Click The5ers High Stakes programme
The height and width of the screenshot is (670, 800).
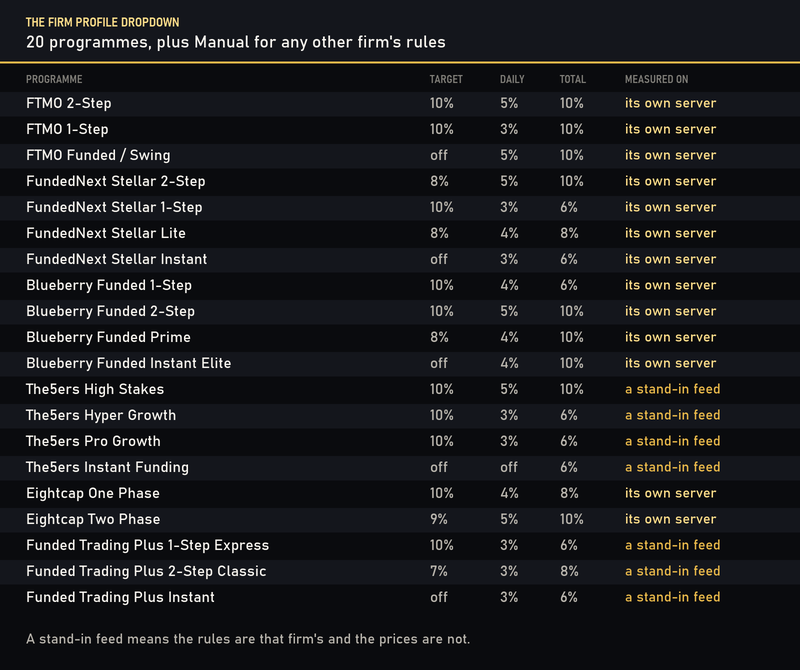point(400,390)
